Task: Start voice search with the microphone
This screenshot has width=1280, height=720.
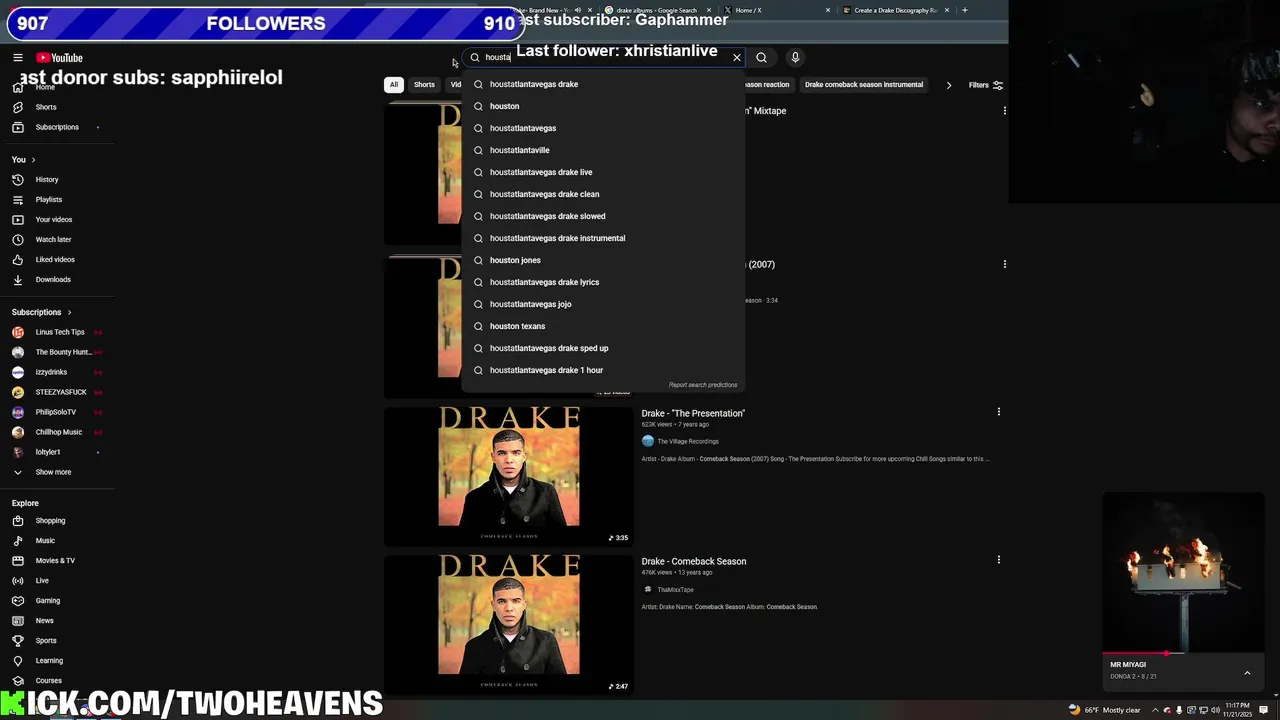Action: click(795, 58)
